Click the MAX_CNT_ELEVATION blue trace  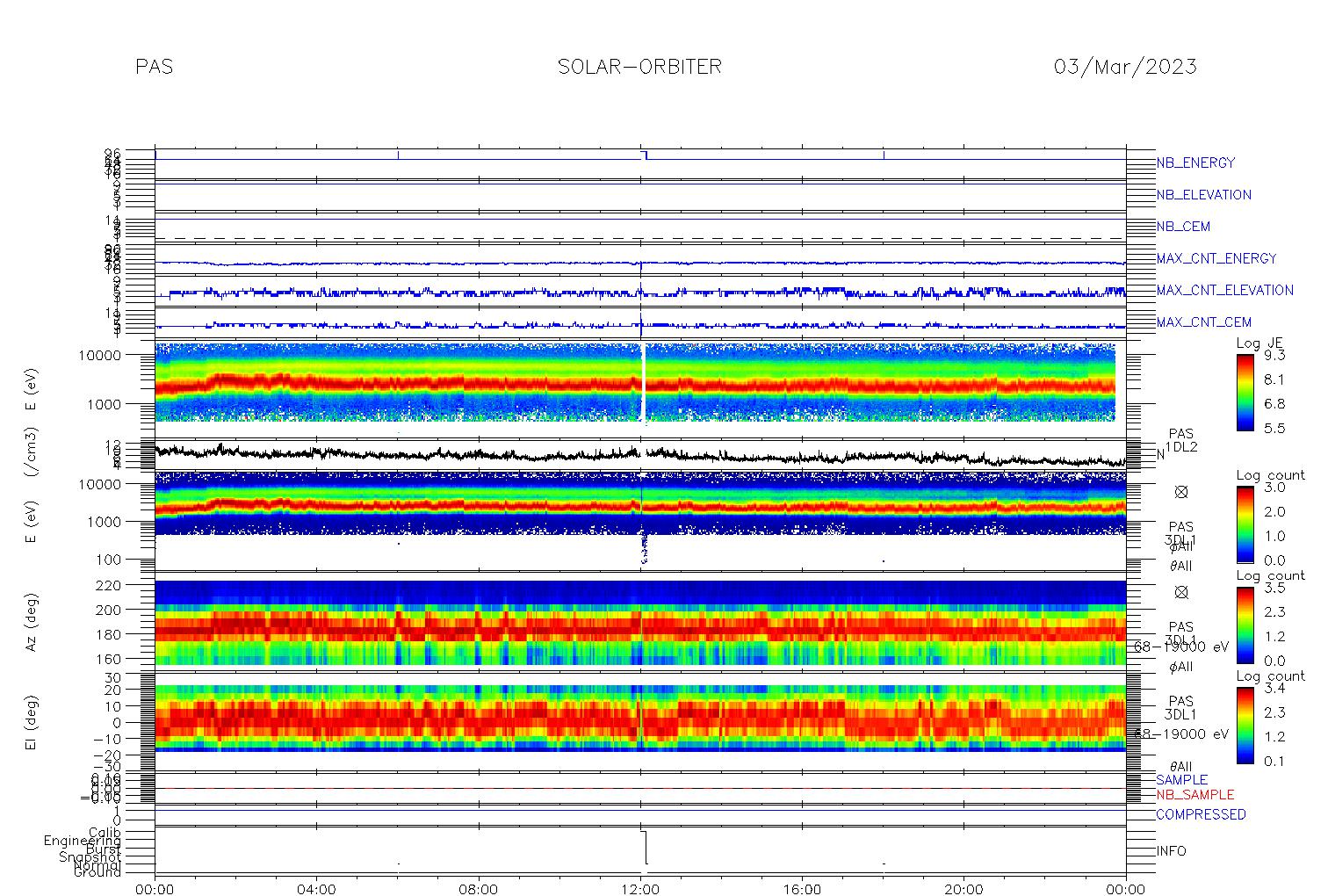[640, 292]
